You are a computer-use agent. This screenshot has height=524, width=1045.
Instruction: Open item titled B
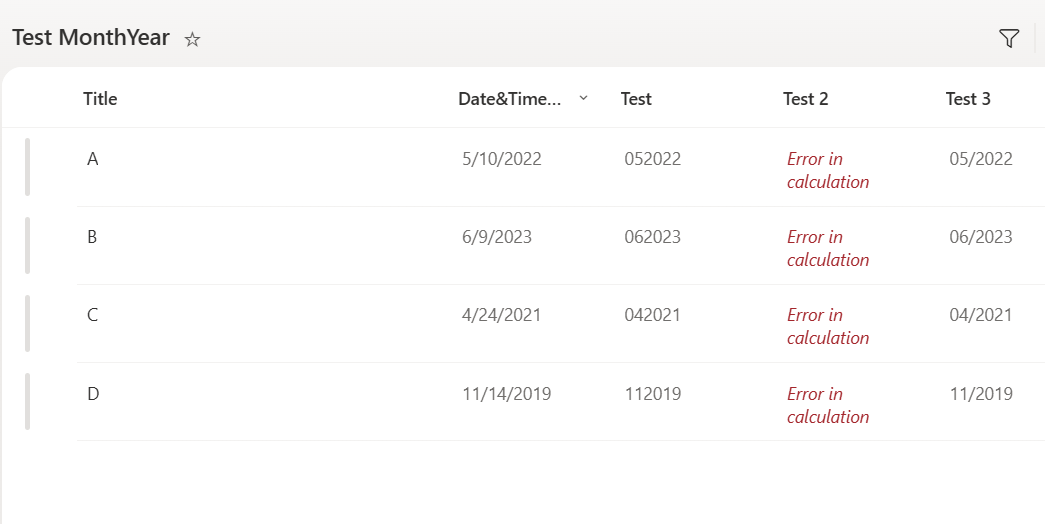click(x=92, y=237)
